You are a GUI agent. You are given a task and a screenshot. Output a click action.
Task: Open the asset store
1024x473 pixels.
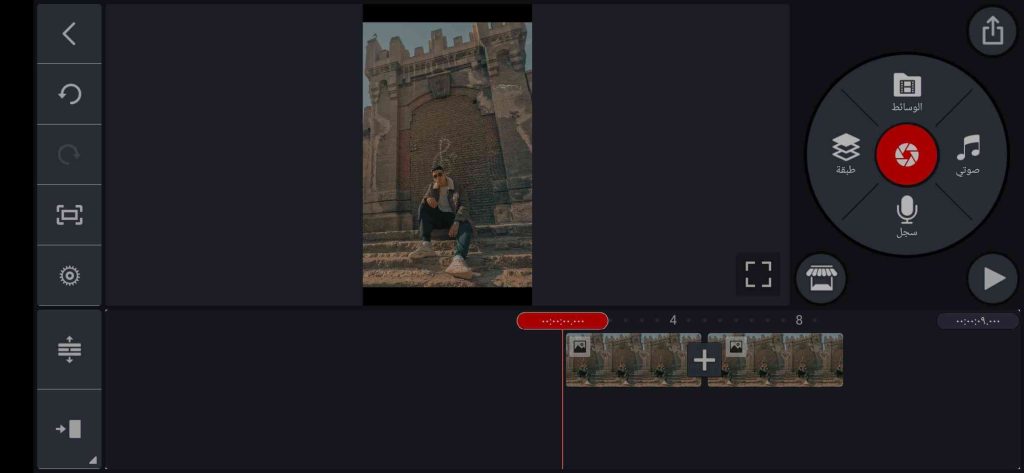click(821, 278)
